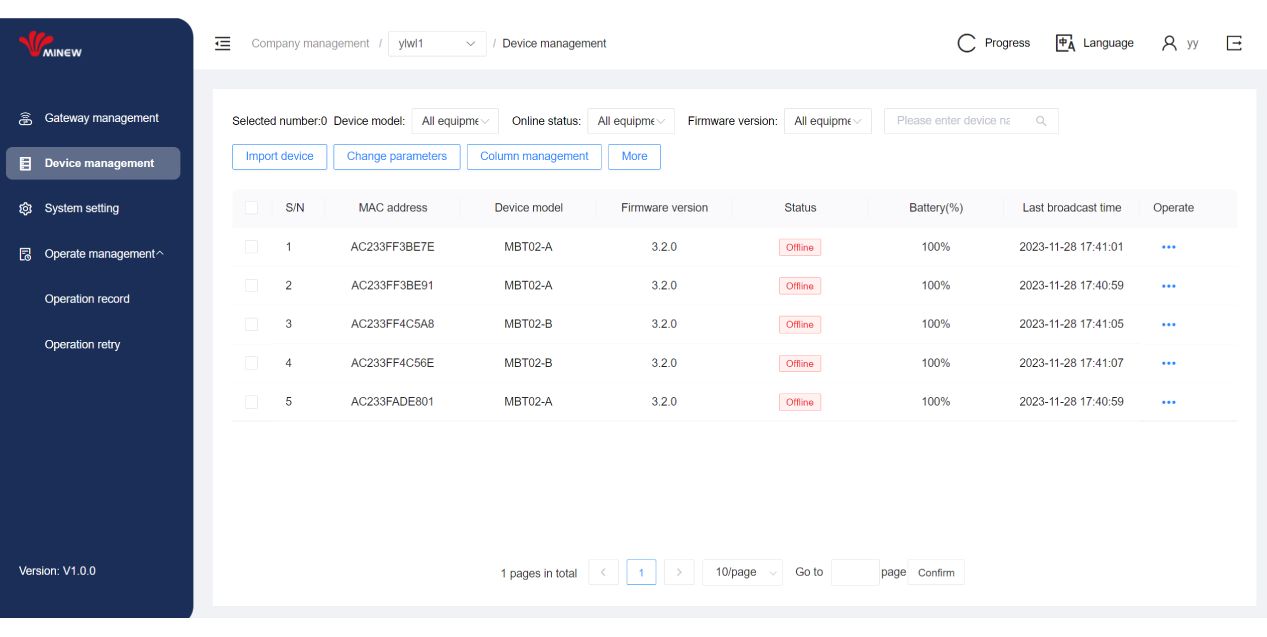1267x637 pixels.
Task: Open Operation record in the sidebar
Action: pyautogui.click(x=87, y=299)
